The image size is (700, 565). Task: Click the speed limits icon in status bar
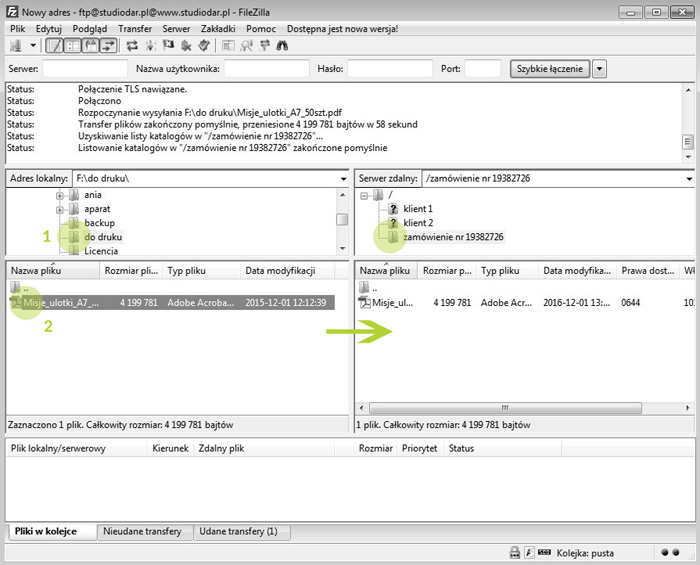coord(544,552)
